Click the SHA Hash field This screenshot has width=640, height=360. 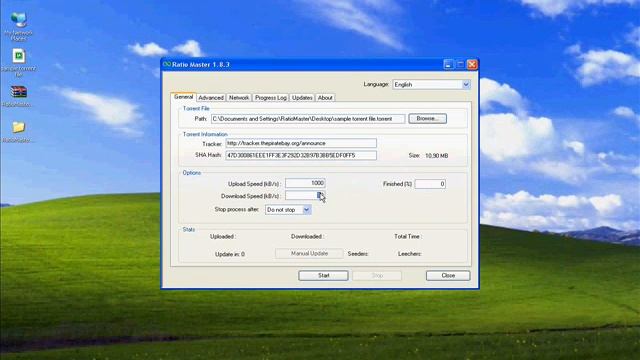tap(301, 156)
